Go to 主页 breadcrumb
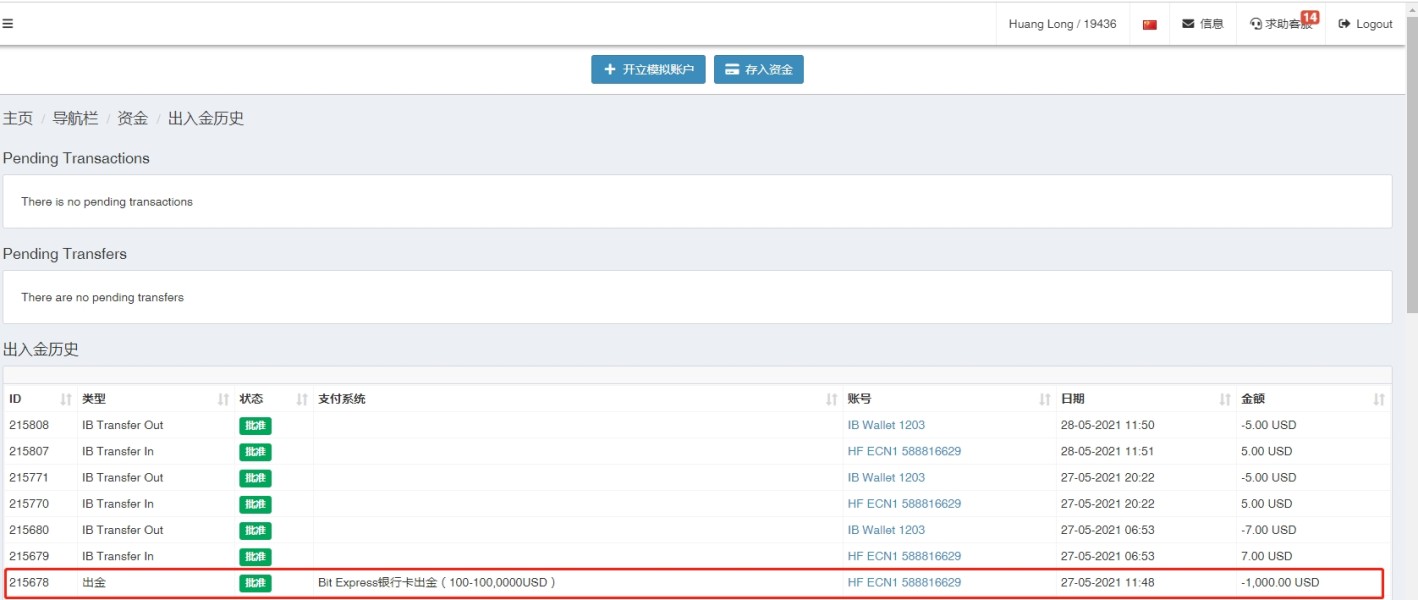 (17, 118)
